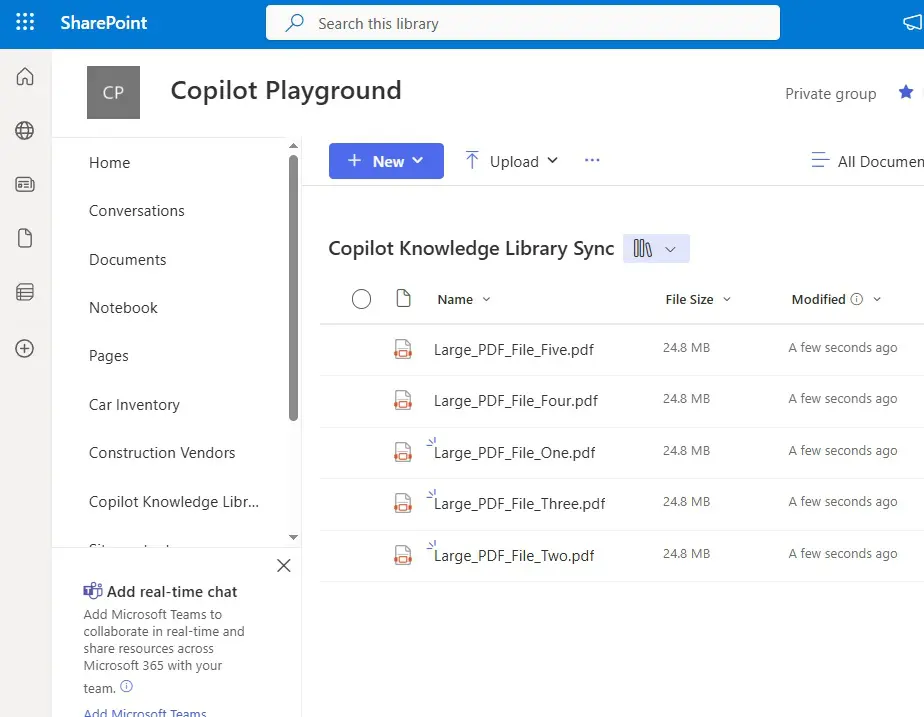
Task: Click the Add Microsoft Teams link
Action: point(145,711)
